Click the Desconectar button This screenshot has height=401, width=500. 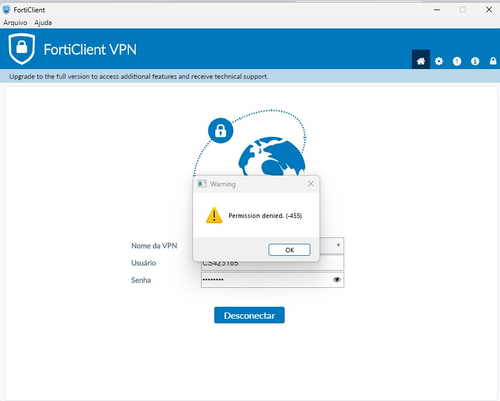point(249,315)
